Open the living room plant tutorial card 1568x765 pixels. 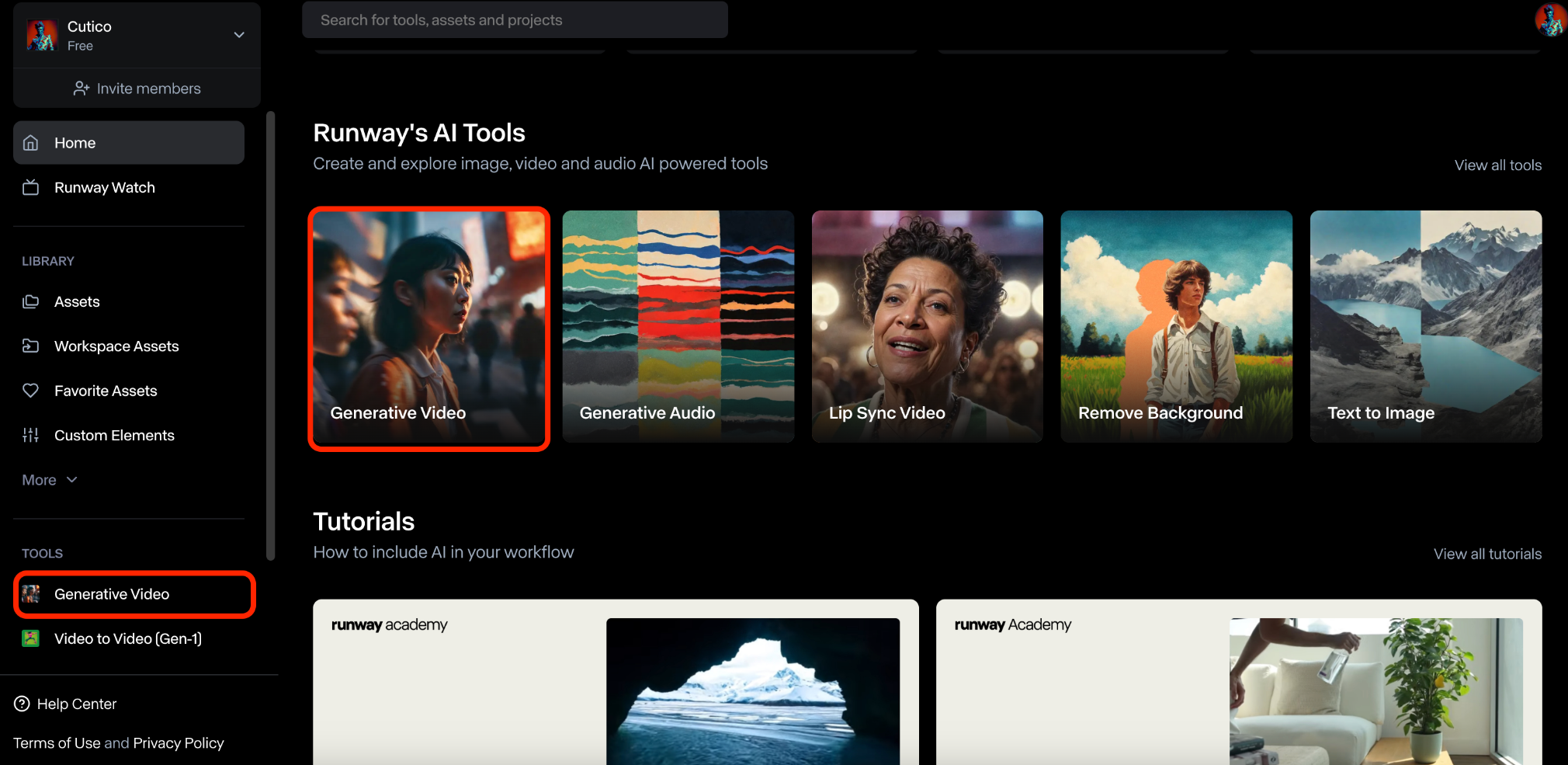1239,682
